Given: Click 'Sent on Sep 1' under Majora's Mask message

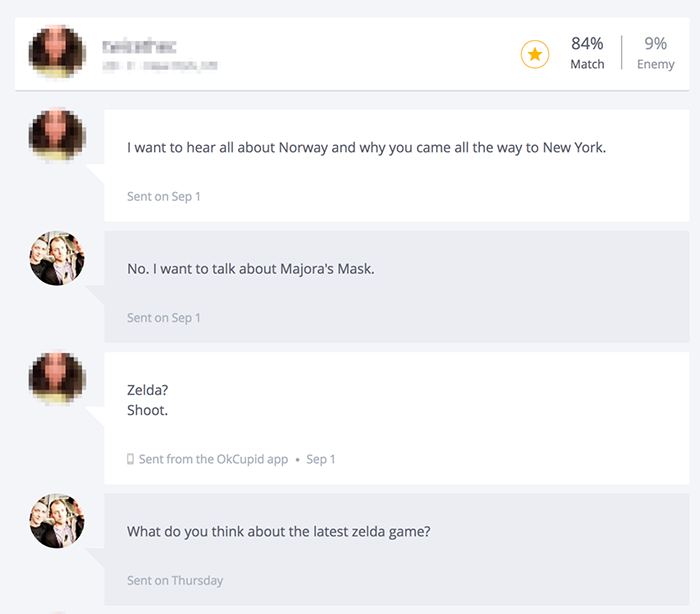Looking at the screenshot, I should pos(164,318).
